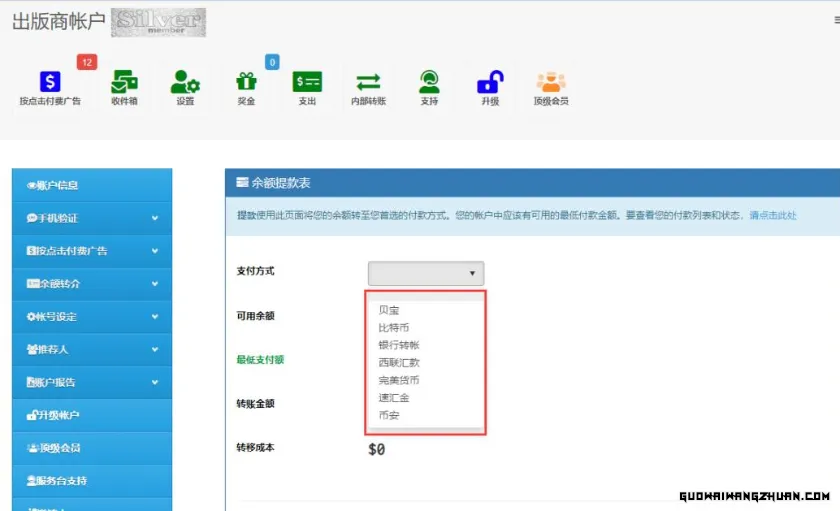Open the 奖金 gift icon

(x=246, y=82)
